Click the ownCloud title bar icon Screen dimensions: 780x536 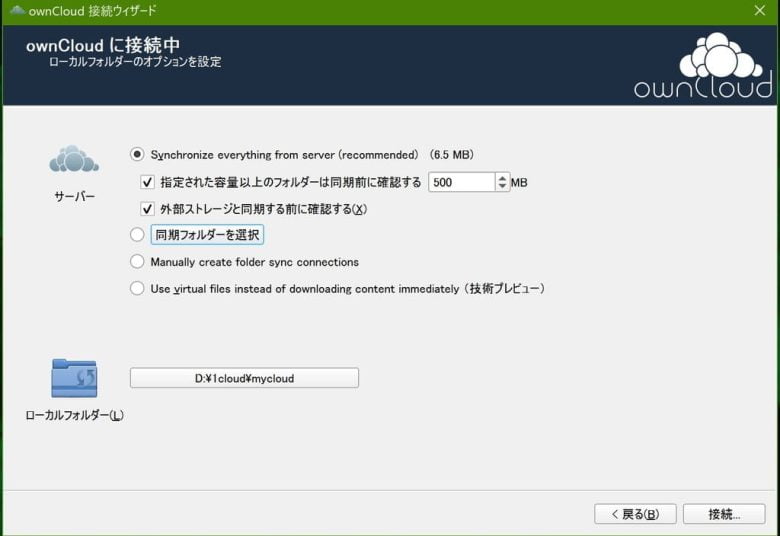click(17, 10)
